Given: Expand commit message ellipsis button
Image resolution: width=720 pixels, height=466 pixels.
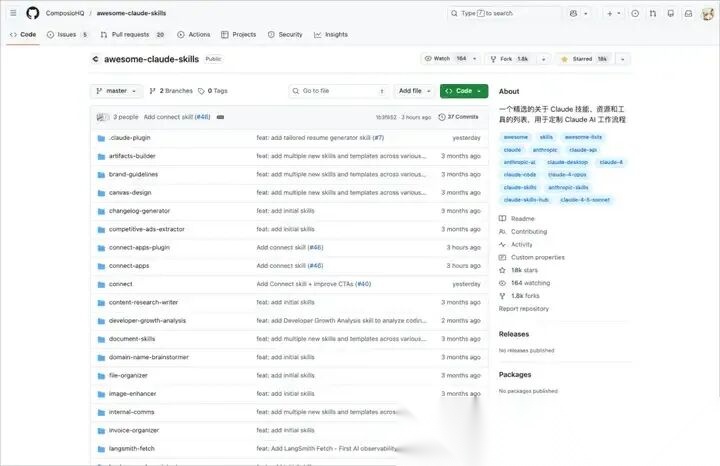Looking at the screenshot, I should pos(220,117).
